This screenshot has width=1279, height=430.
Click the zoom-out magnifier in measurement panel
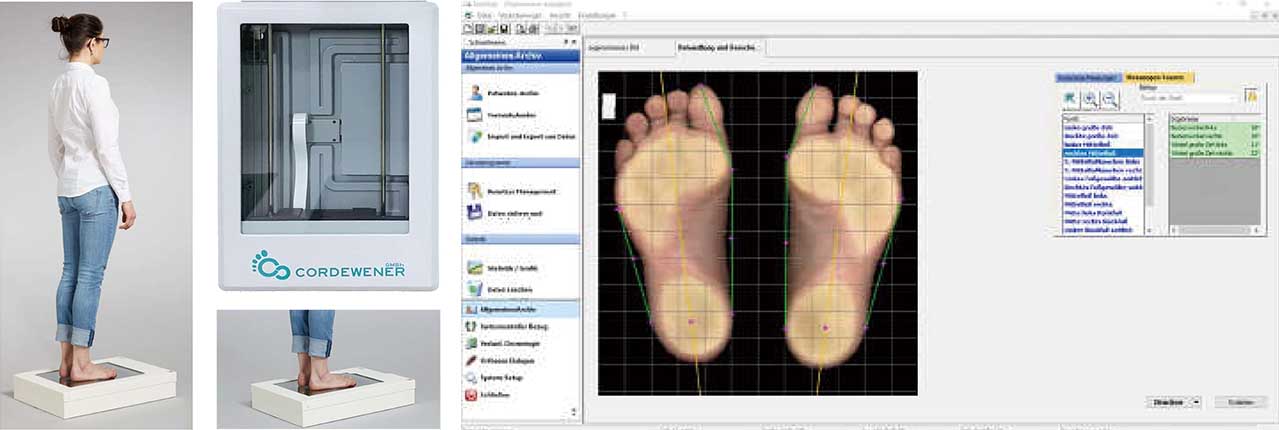pos(1109,99)
